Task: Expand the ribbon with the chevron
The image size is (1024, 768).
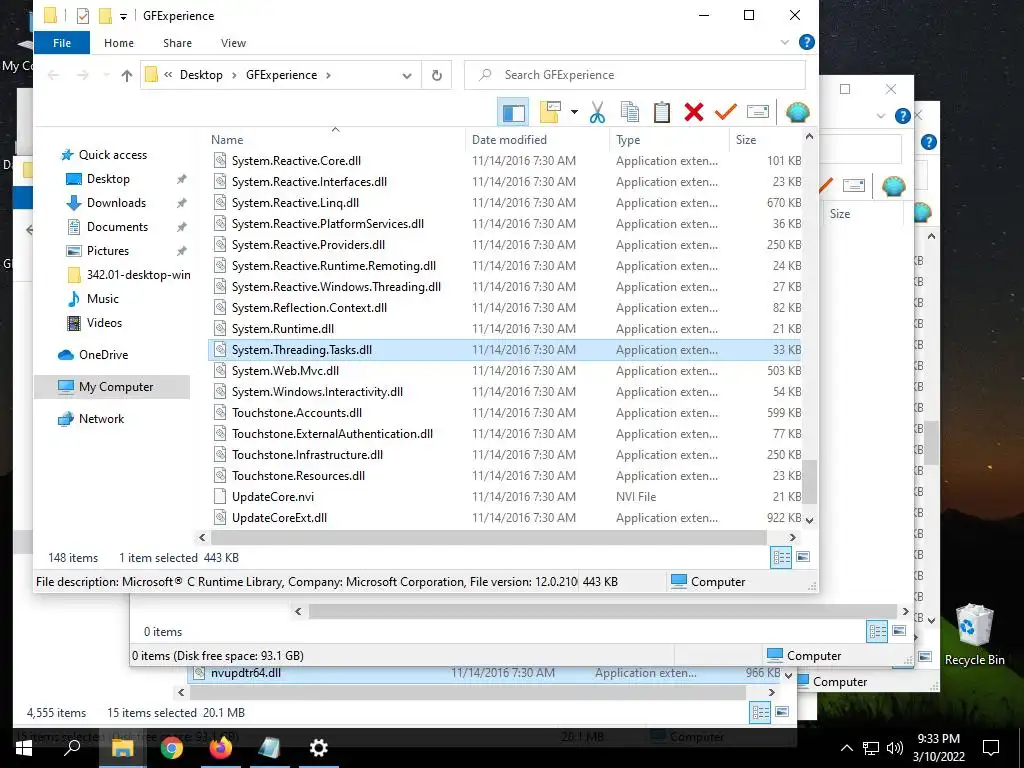Action: click(785, 42)
